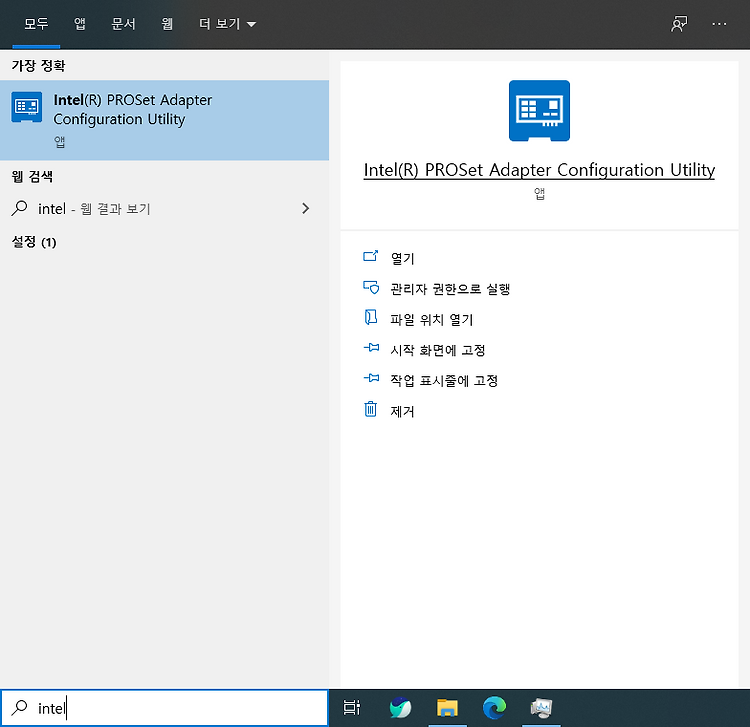Click 제거 to uninstall the app
The width and height of the screenshot is (750, 727).
[x=402, y=411]
